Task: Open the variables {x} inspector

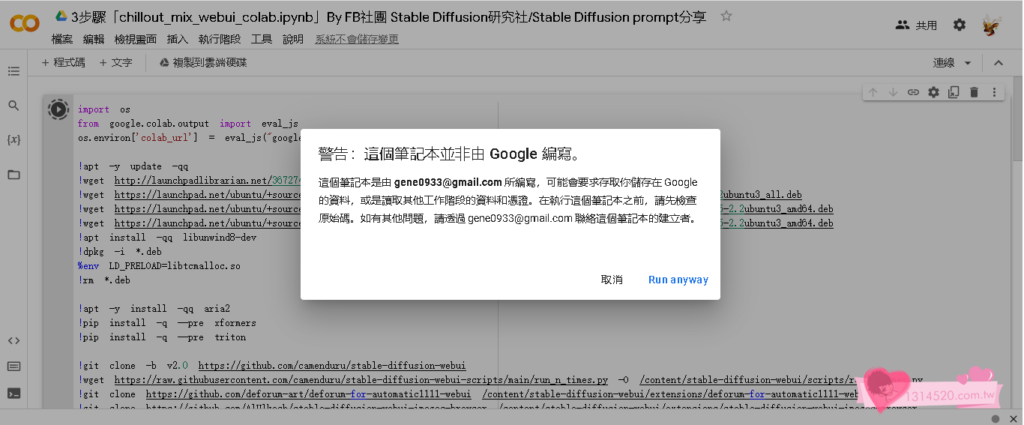Action: coord(14,139)
